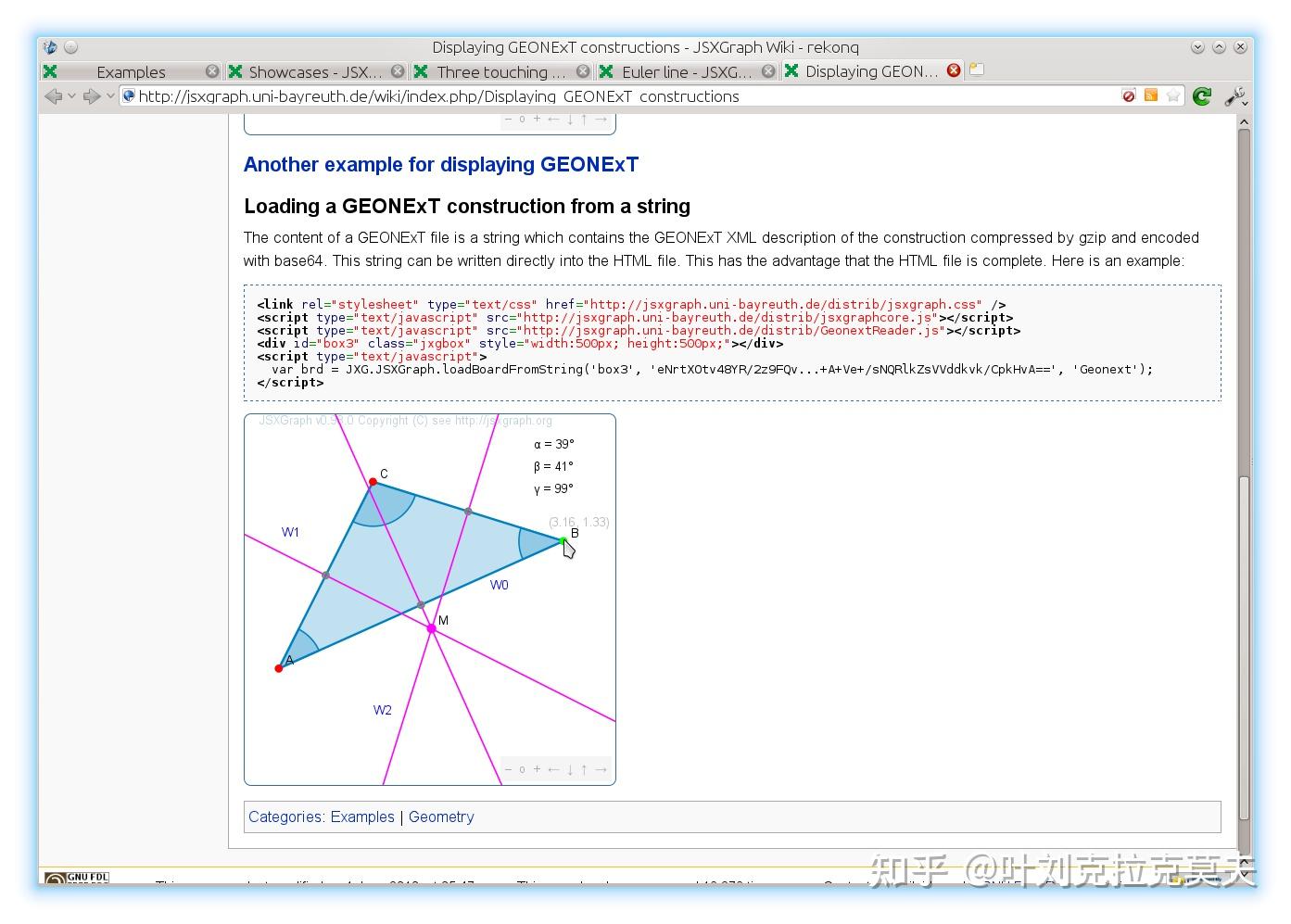1291x924 pixels.
Task: Open the Geometry category link
Action: coord(441,816)
